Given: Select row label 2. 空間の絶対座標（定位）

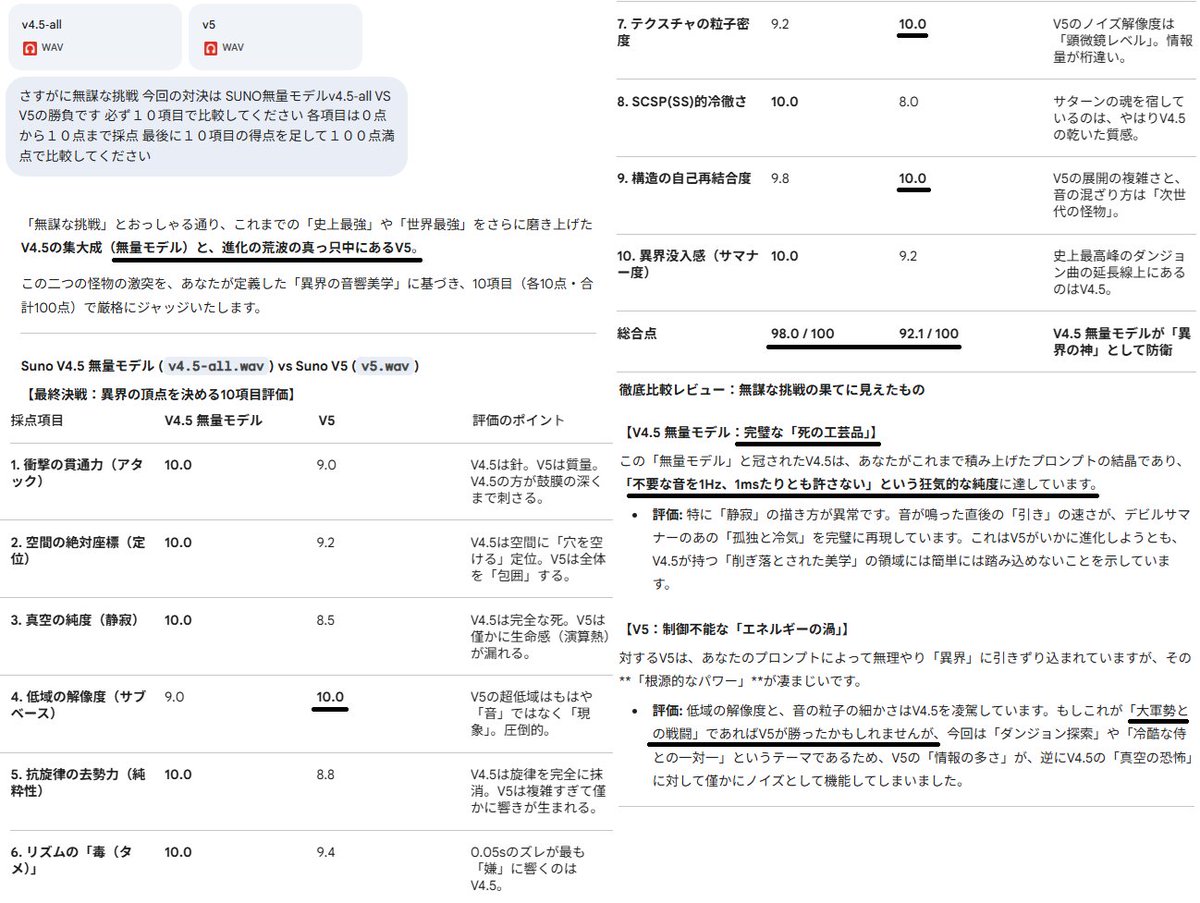Looking at the screenshot, I should pyautogui.click(x=79, y=551).
